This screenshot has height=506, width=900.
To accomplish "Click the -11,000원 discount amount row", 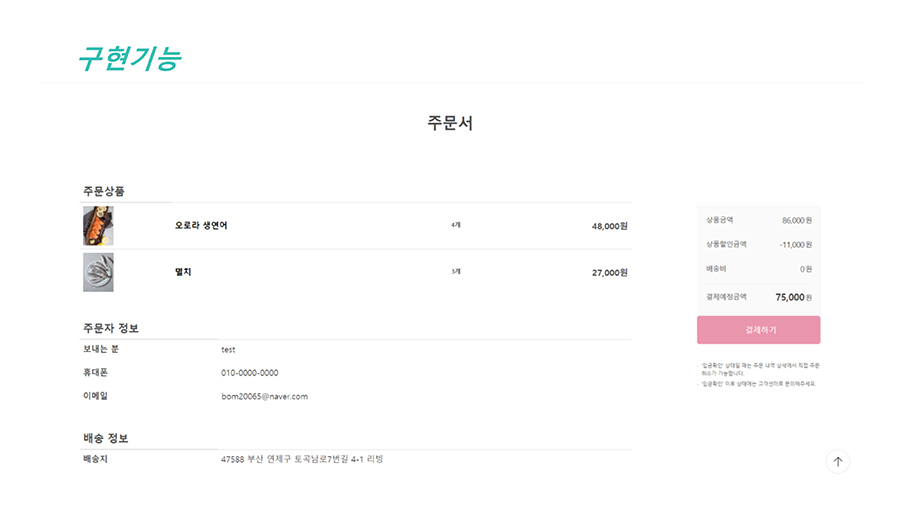I will pyautogui.click(x=758, y=244).
